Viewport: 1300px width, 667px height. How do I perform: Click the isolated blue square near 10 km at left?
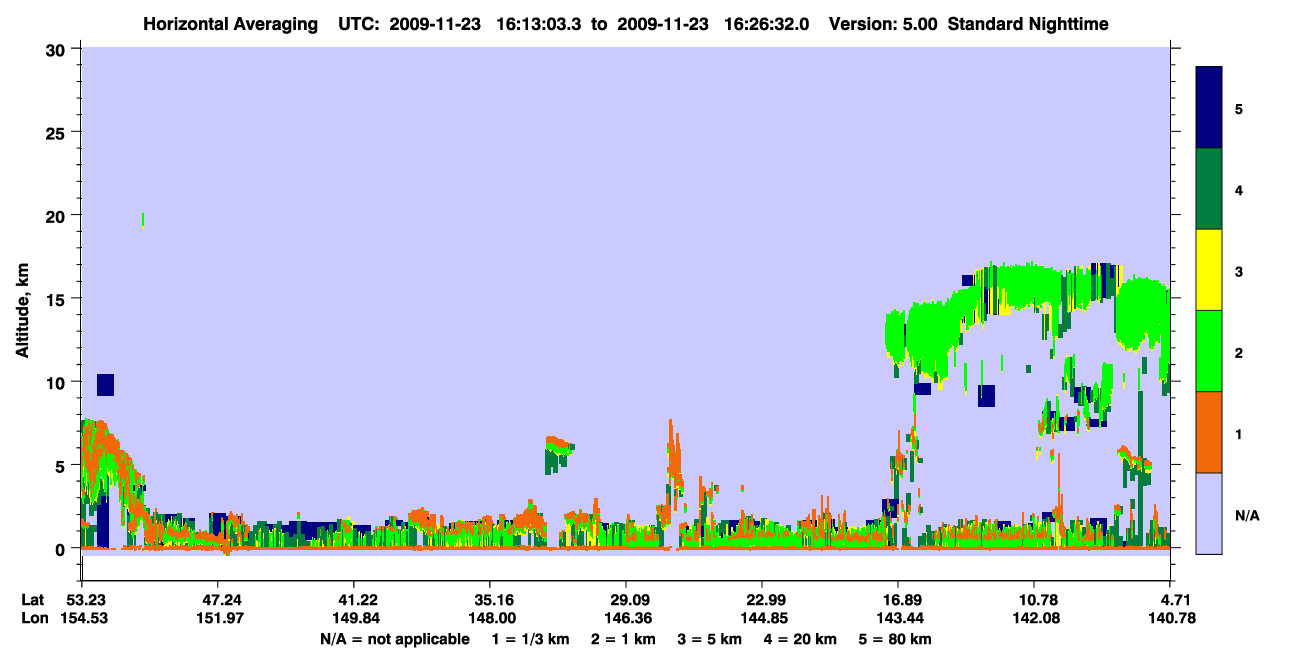tap(105, 385)
